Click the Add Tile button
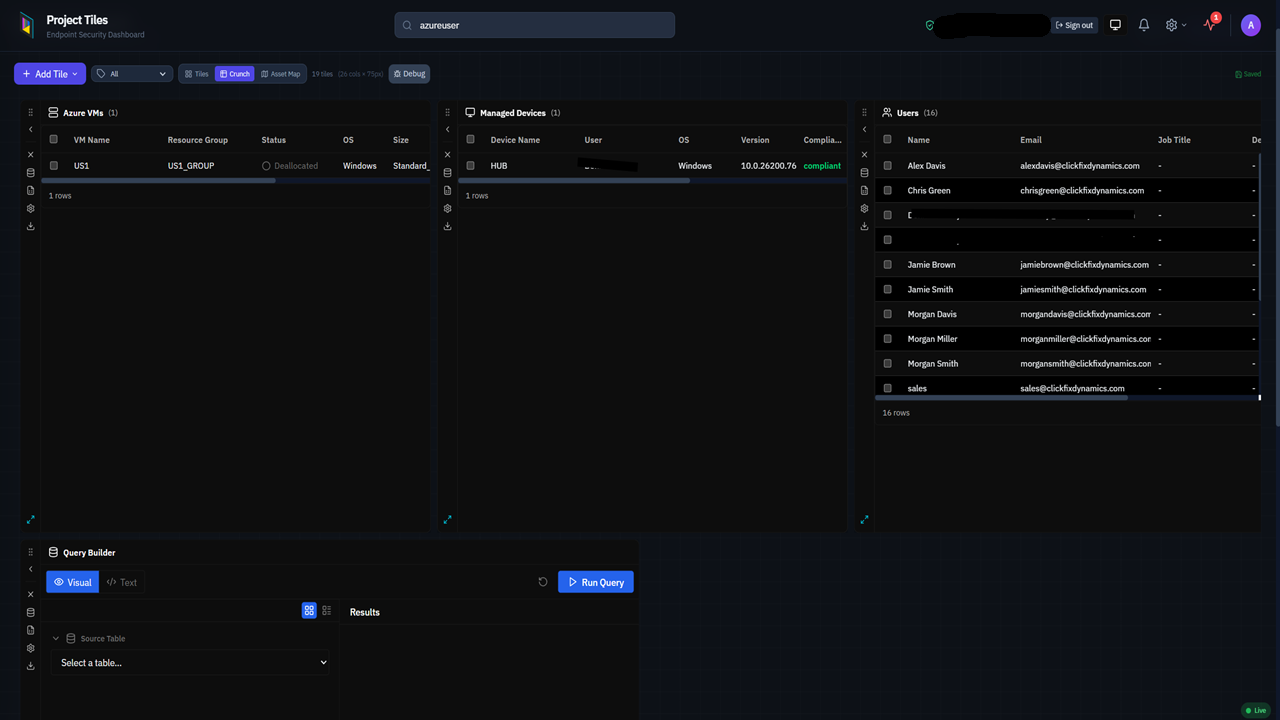 [49, 73]
